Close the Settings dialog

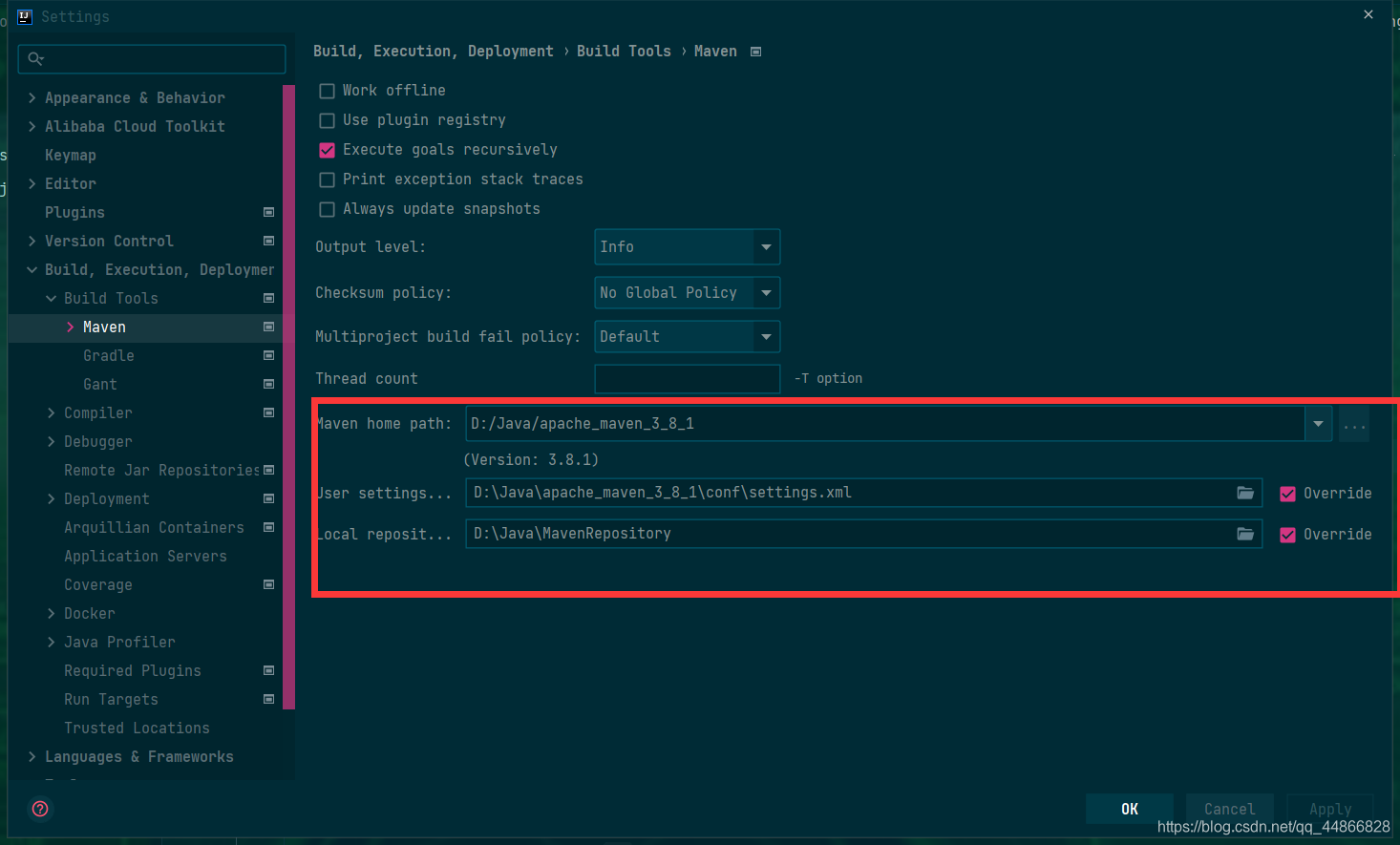click(1368, 14)
